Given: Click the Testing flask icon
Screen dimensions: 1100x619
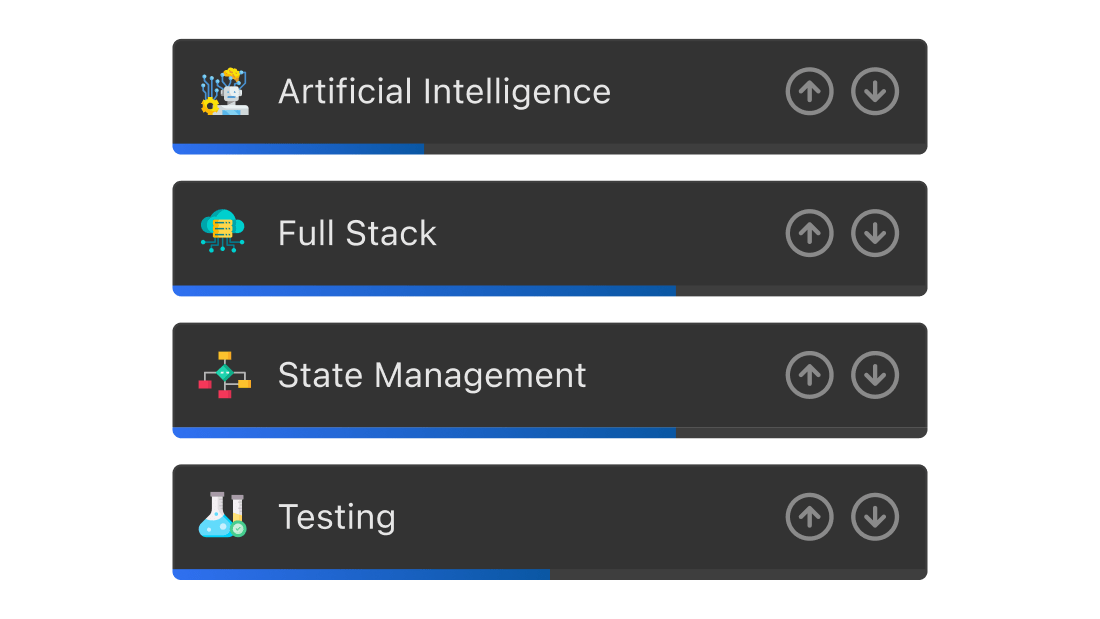Looking at the screenshot, I should [223, 516].
